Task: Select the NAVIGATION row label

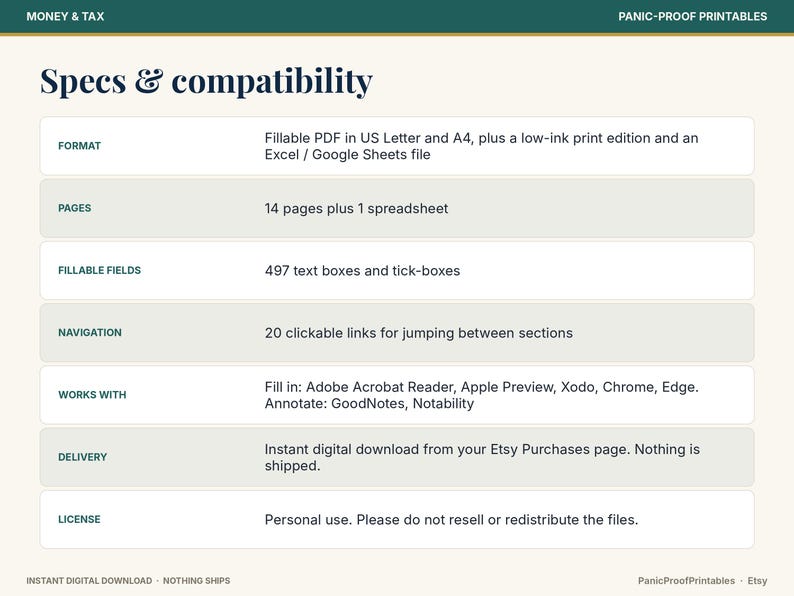Action: 90,333
